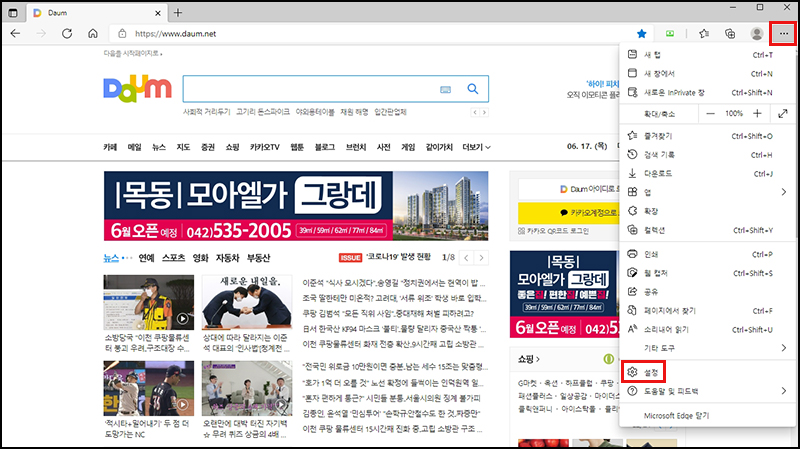Viewport: 800px width, 449px height.
Task: Select 웹 캡처 in the menu
Action: [x=707, y=273]
